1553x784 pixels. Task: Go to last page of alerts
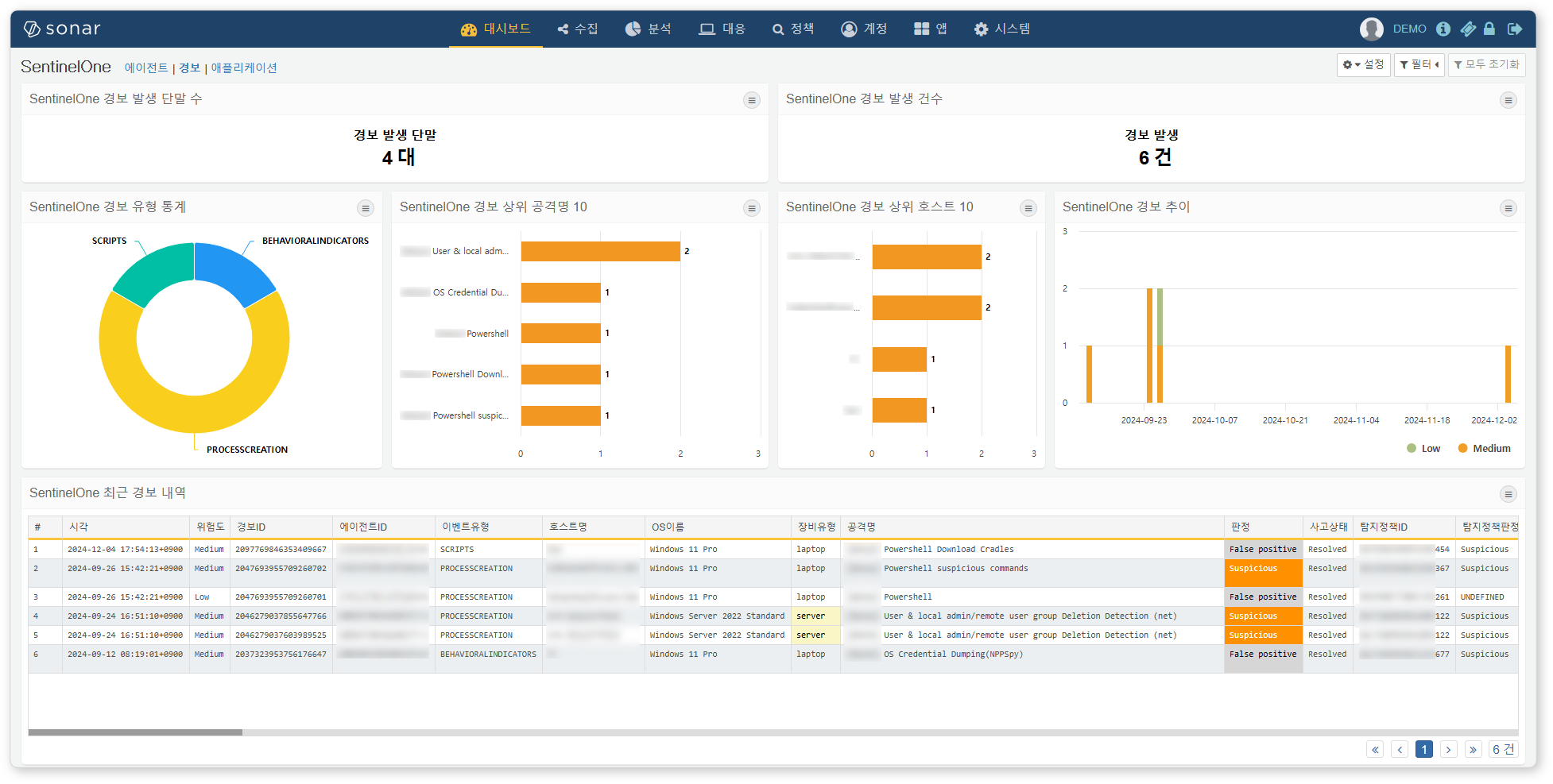pos(1474,749)
